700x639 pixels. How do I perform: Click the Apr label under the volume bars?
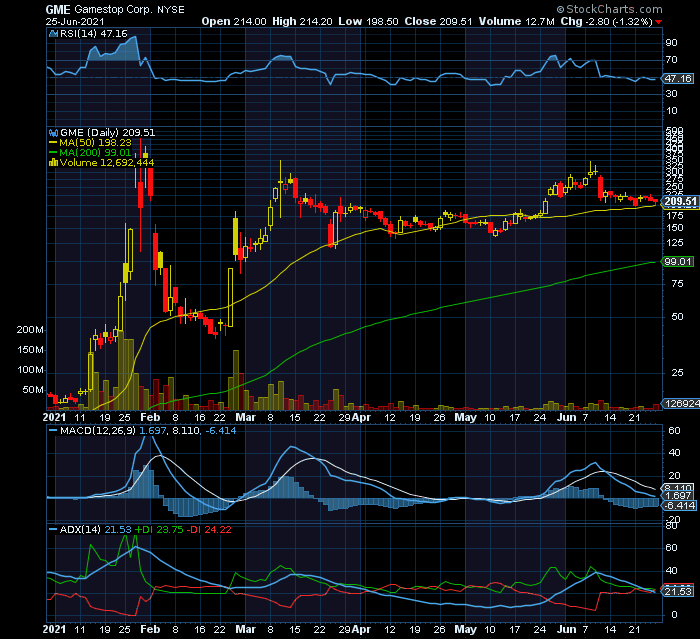(x=361, y=418)
